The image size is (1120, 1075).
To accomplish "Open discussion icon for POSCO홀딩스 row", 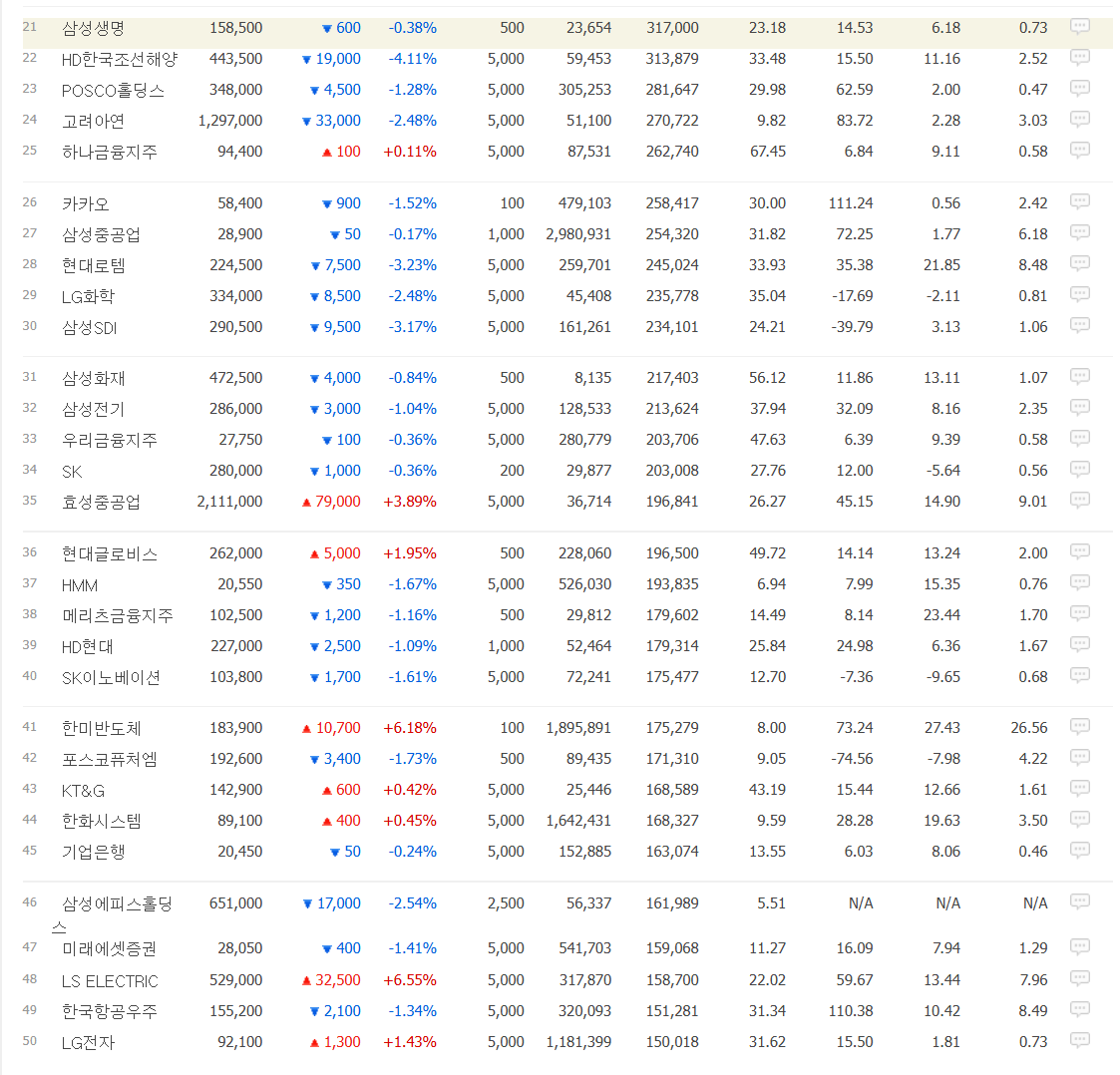I will pos(1079,88).
